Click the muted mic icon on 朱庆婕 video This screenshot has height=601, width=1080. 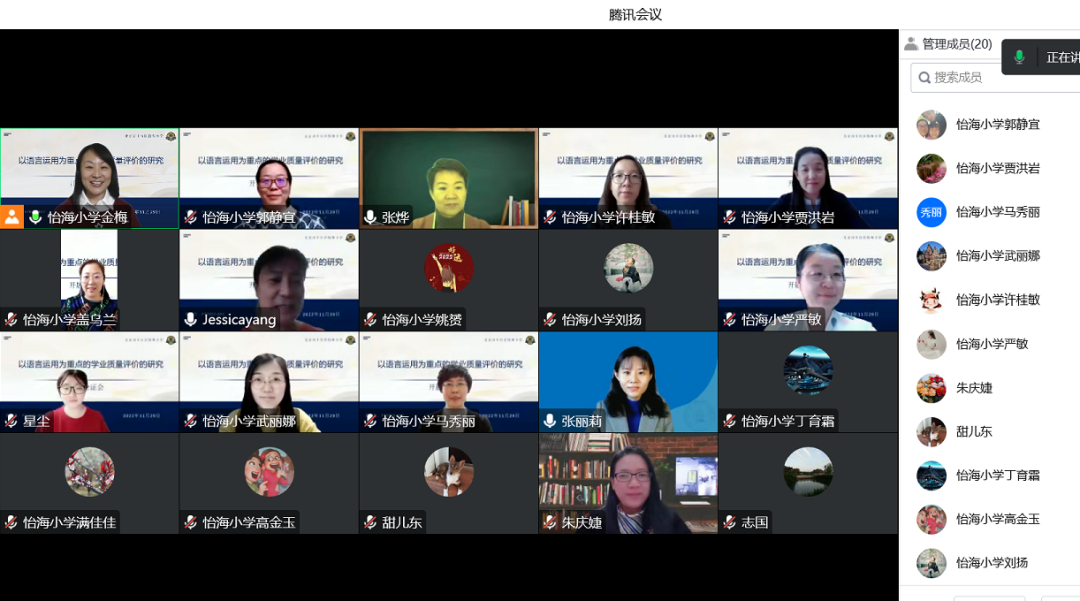click(x=550, y=523)
